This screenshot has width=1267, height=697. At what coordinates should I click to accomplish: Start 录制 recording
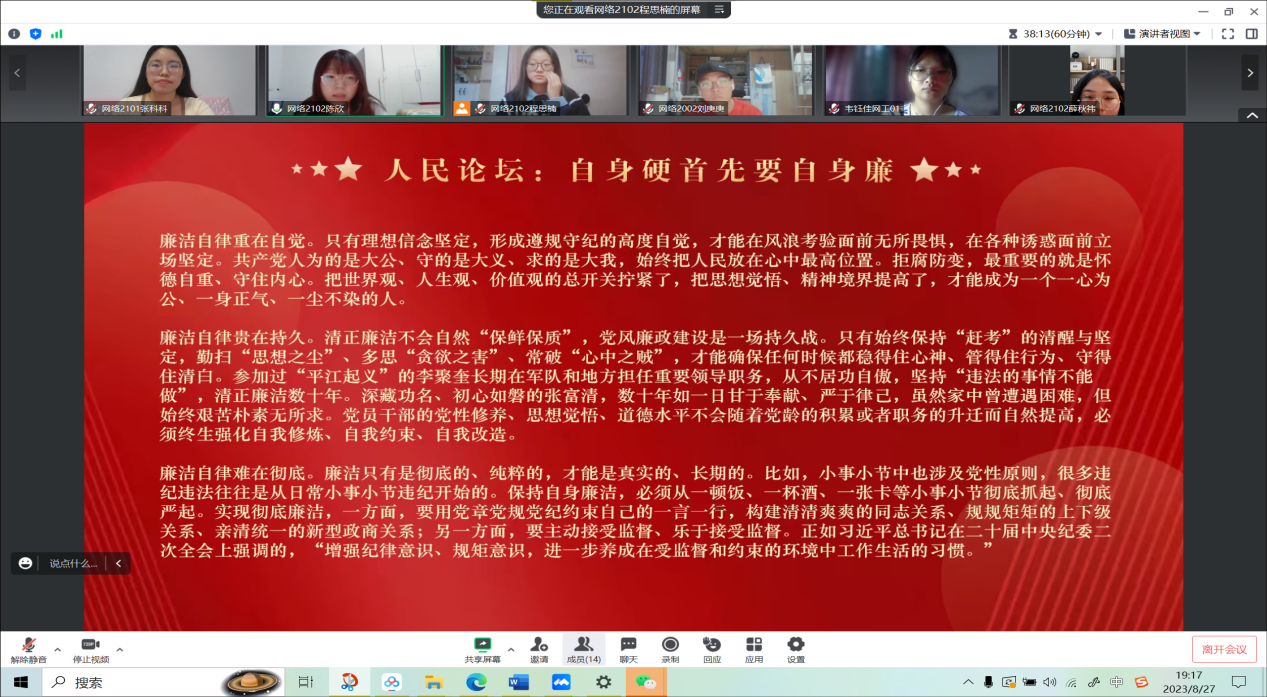670,650
